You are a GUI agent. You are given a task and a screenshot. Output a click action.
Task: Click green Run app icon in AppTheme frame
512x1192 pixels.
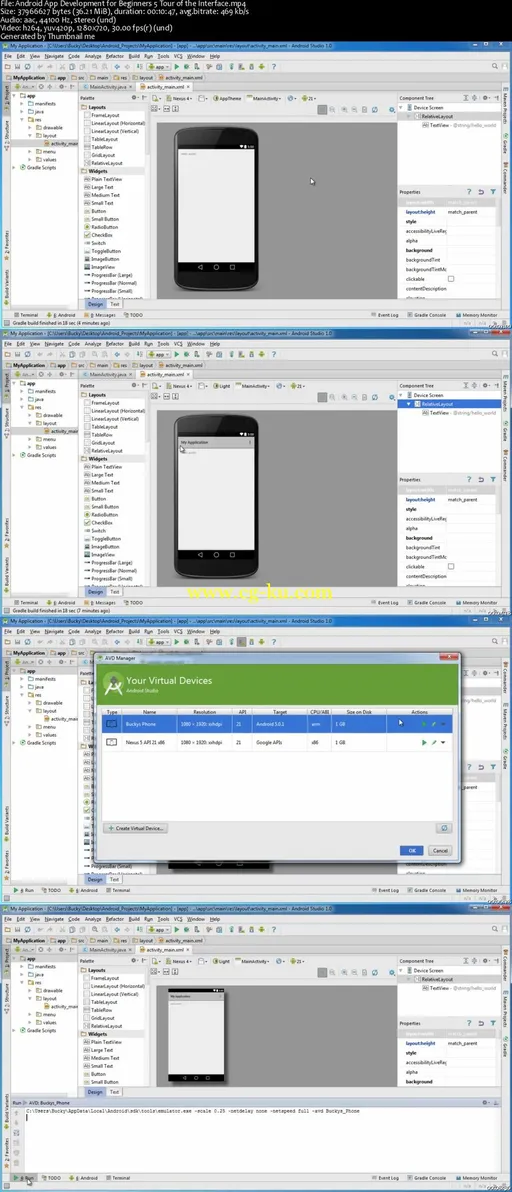click(x=176, y=66)
